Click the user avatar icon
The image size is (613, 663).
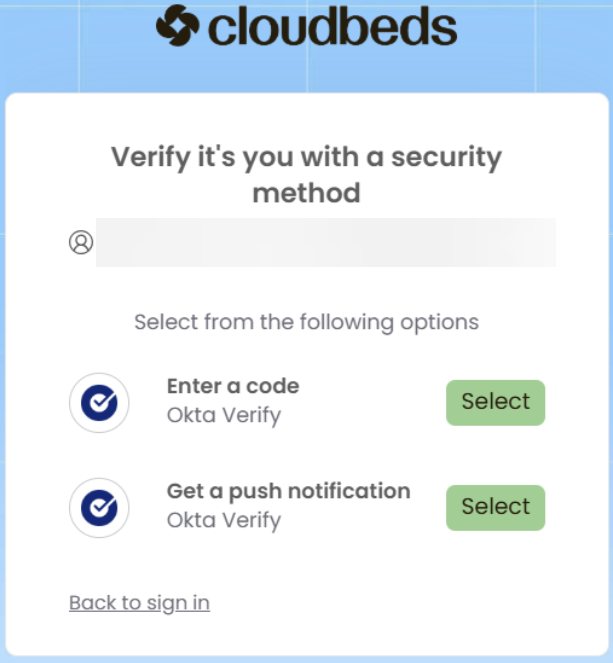pos(81,242)
